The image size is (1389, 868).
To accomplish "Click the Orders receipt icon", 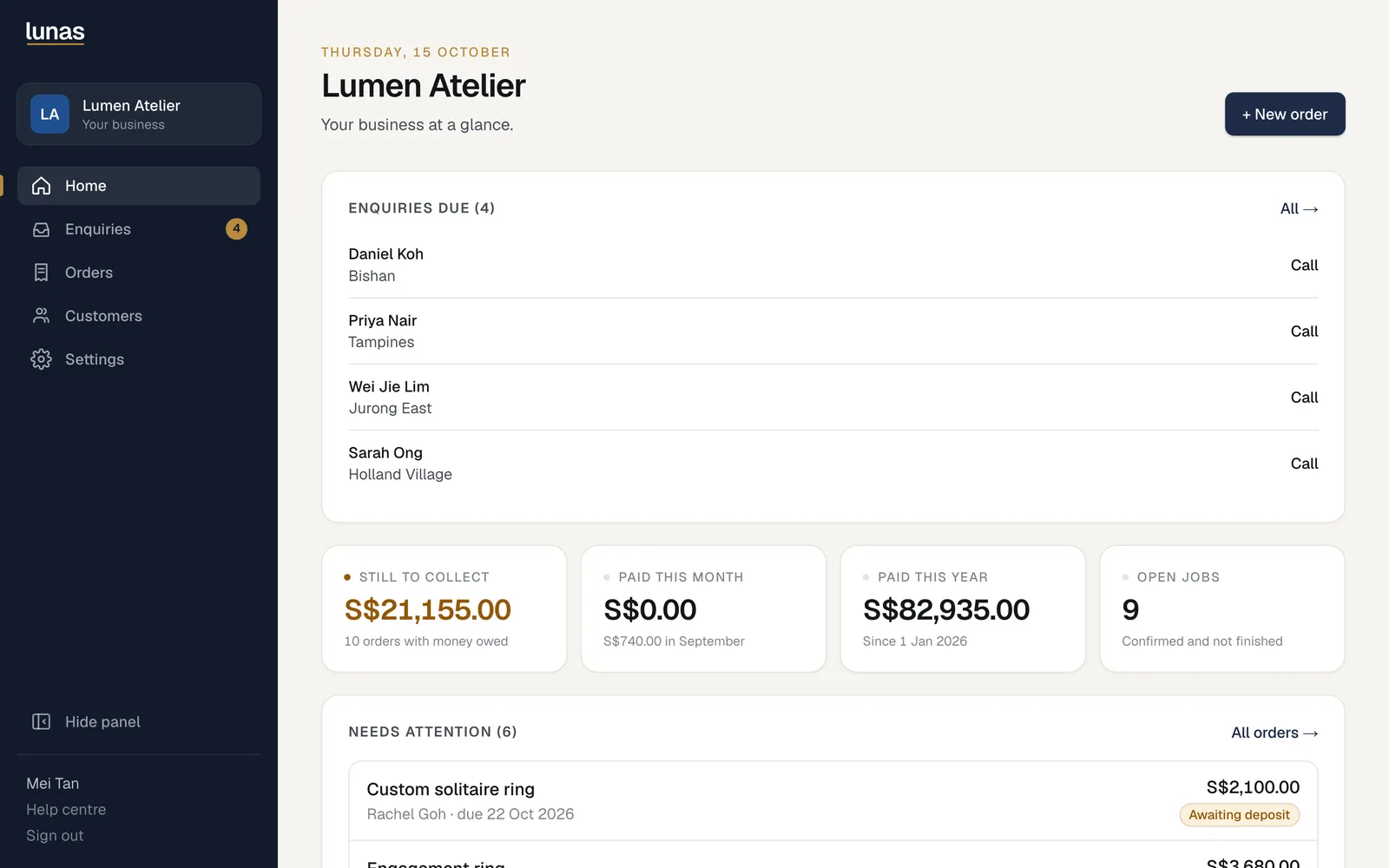I will coord(41,273).
